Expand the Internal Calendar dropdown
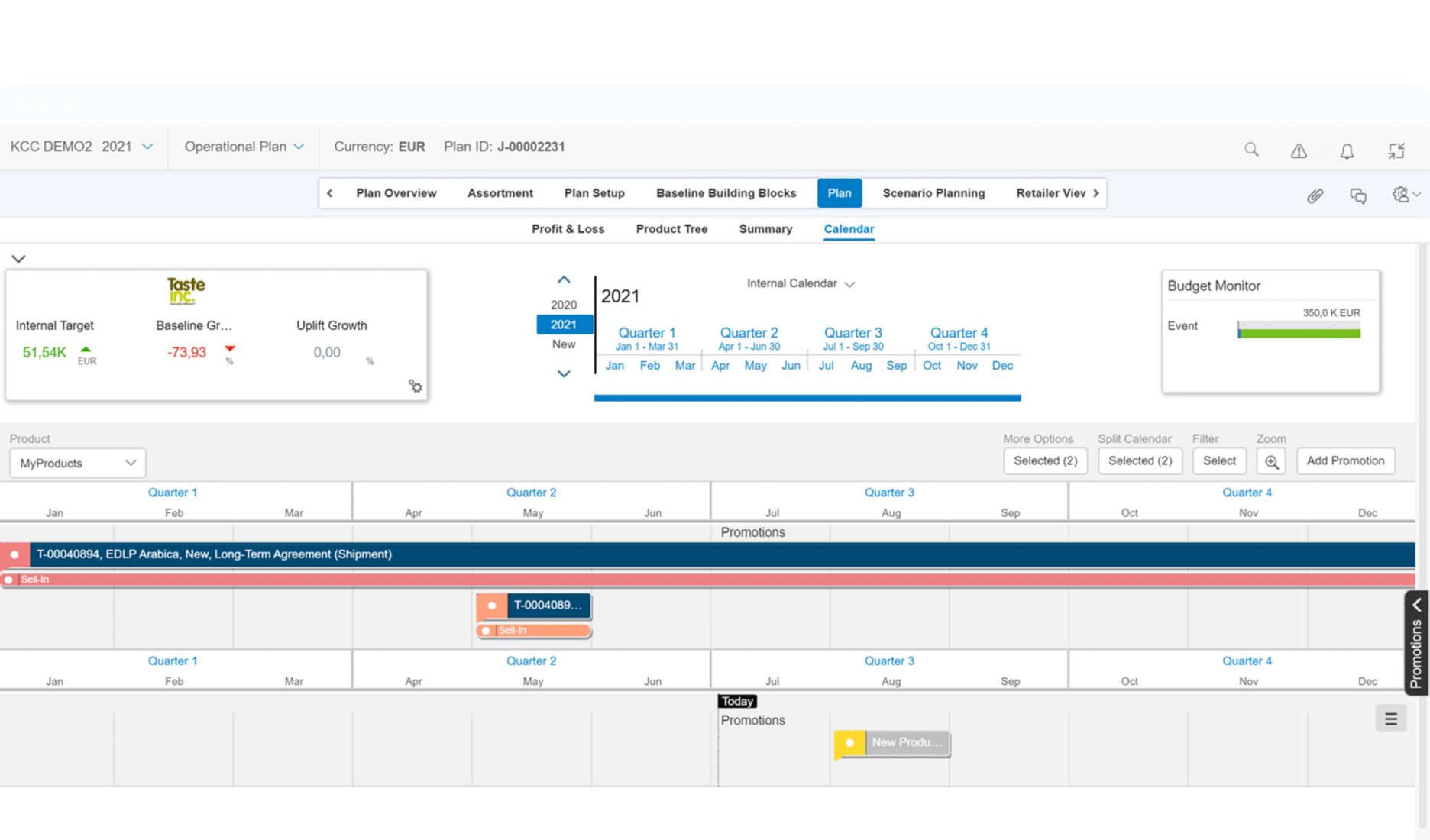 click(x=800, y=283)
